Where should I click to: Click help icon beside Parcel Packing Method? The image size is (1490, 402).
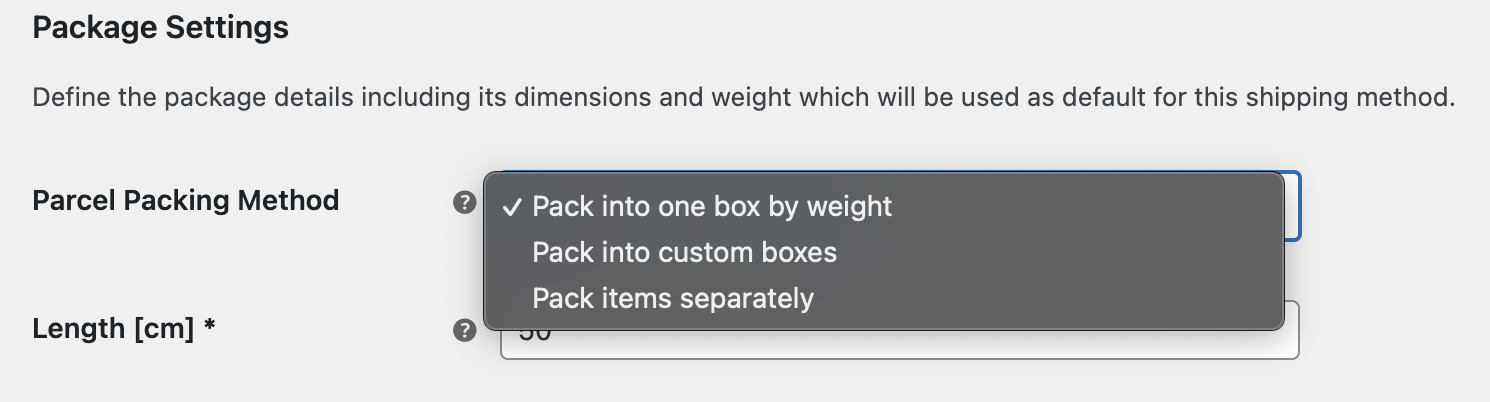pyautogui.click(x=464, y=203)
